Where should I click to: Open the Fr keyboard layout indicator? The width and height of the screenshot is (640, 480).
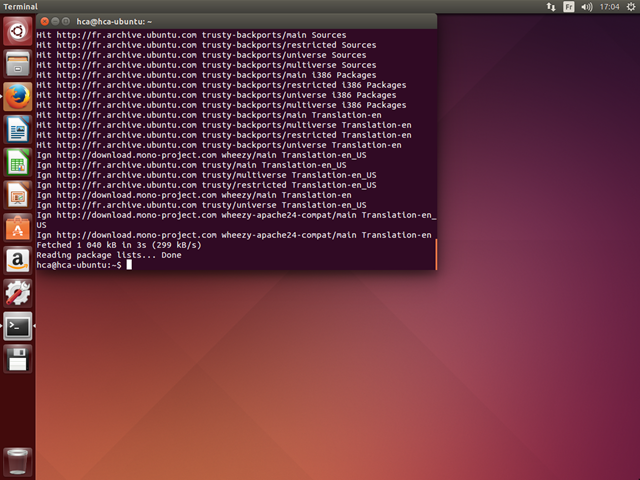tap(569, 7)
